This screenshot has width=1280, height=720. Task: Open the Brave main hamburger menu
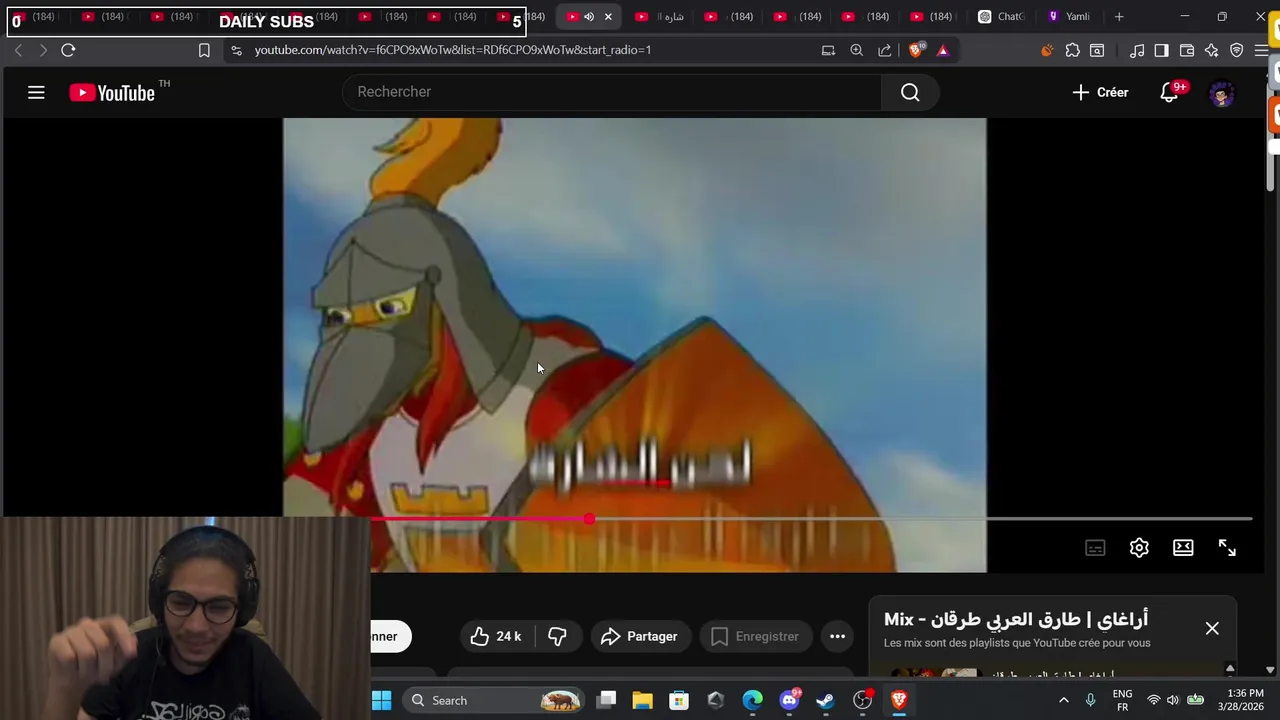tap(1261, 50)
